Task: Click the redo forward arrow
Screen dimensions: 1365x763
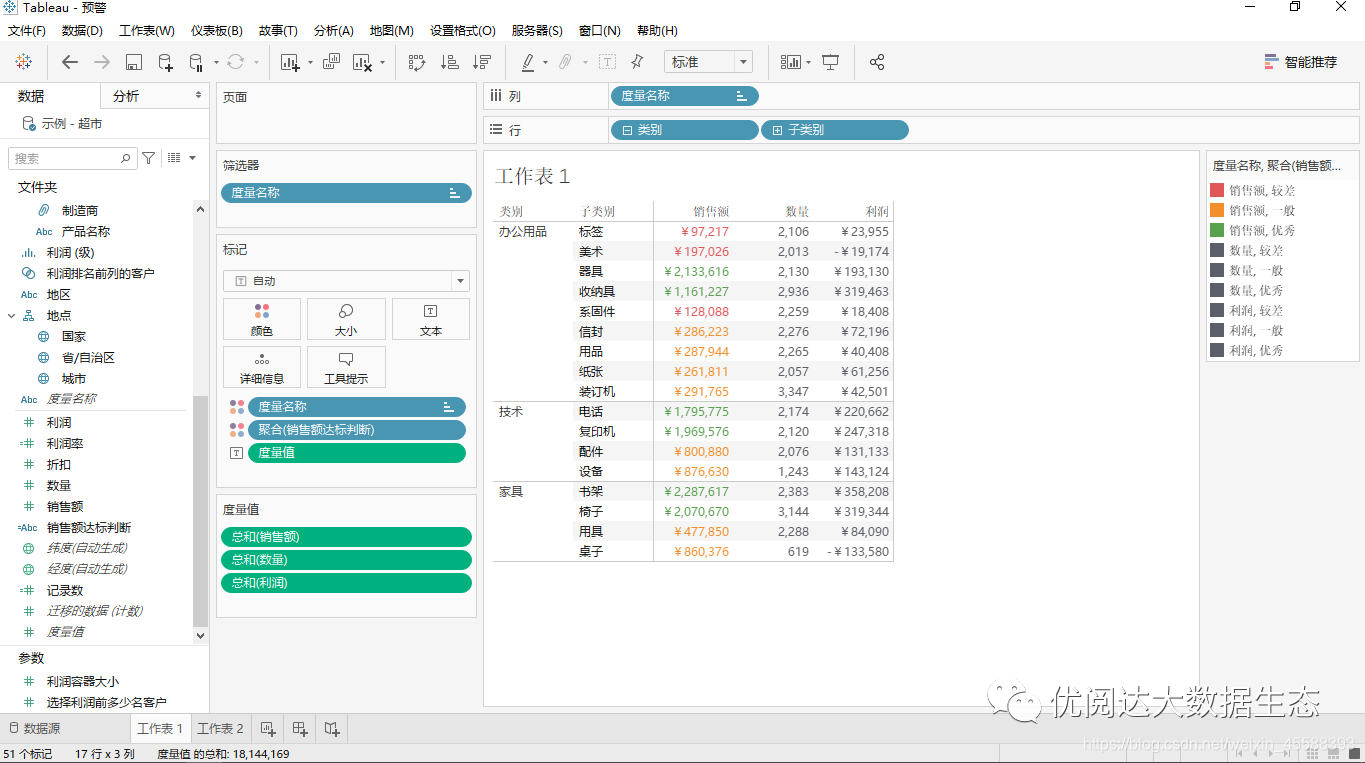Action: (102, 62)
